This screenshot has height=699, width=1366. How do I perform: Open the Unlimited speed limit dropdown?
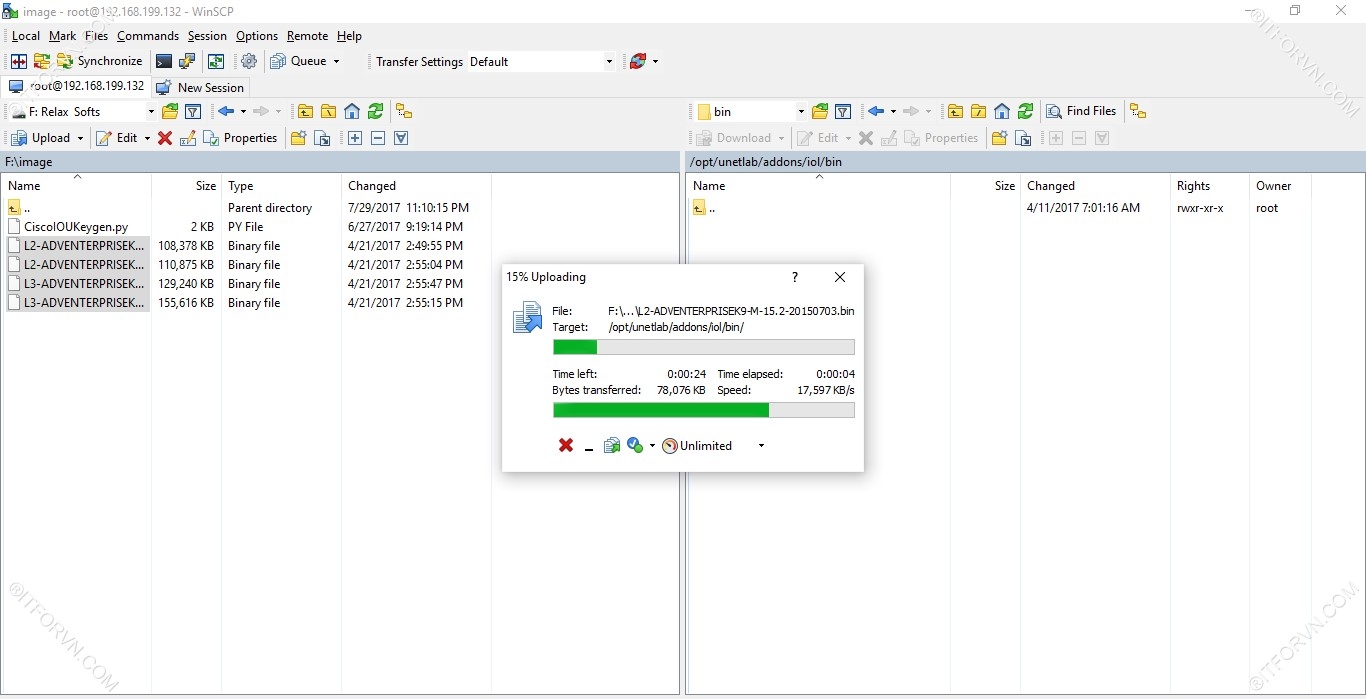(761, 446)
